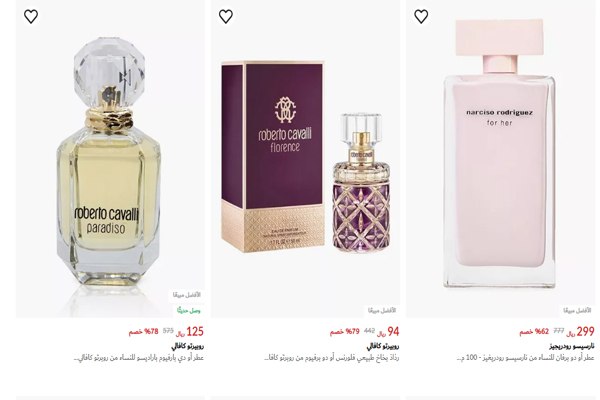600x400 pixels.
Task: Click the 94 riyal price
Action: [388, 331]
